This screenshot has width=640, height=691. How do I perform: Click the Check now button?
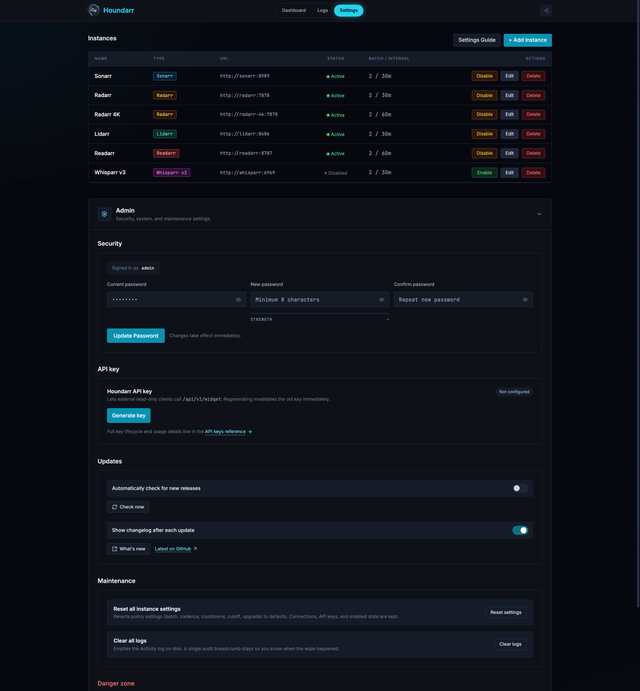[128, 507]
